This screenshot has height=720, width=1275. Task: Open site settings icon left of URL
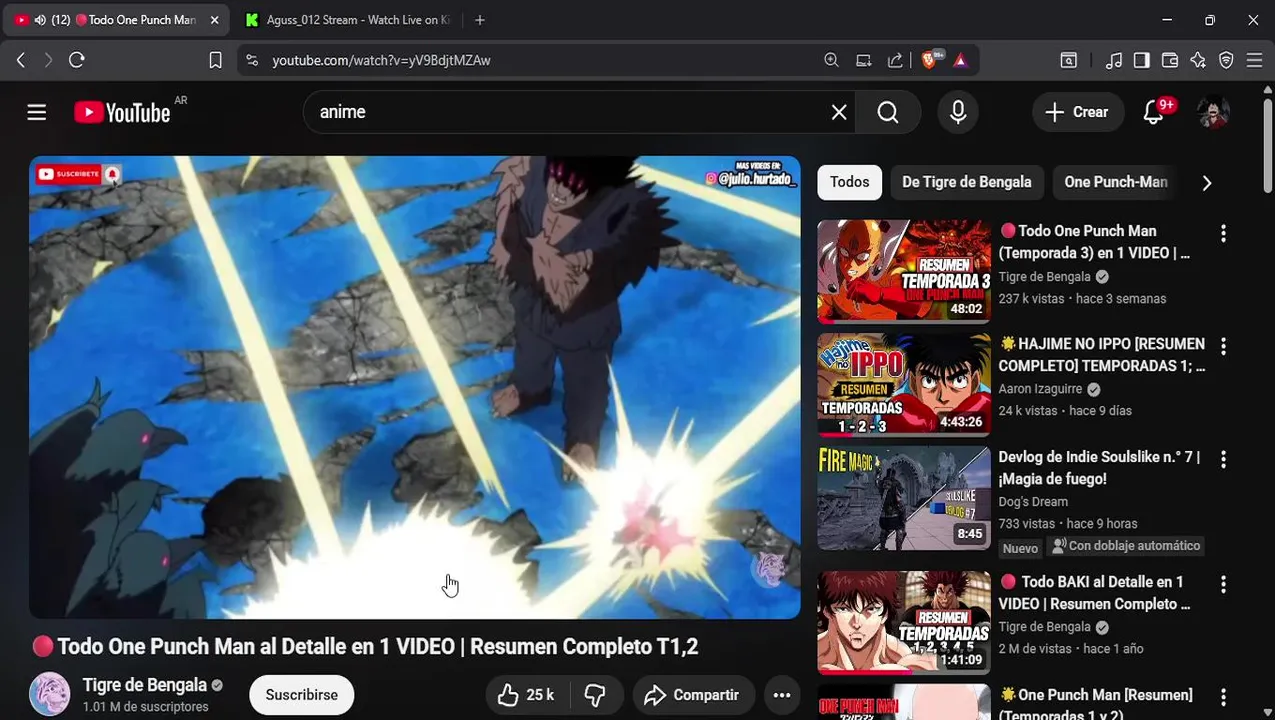point(252,60)
